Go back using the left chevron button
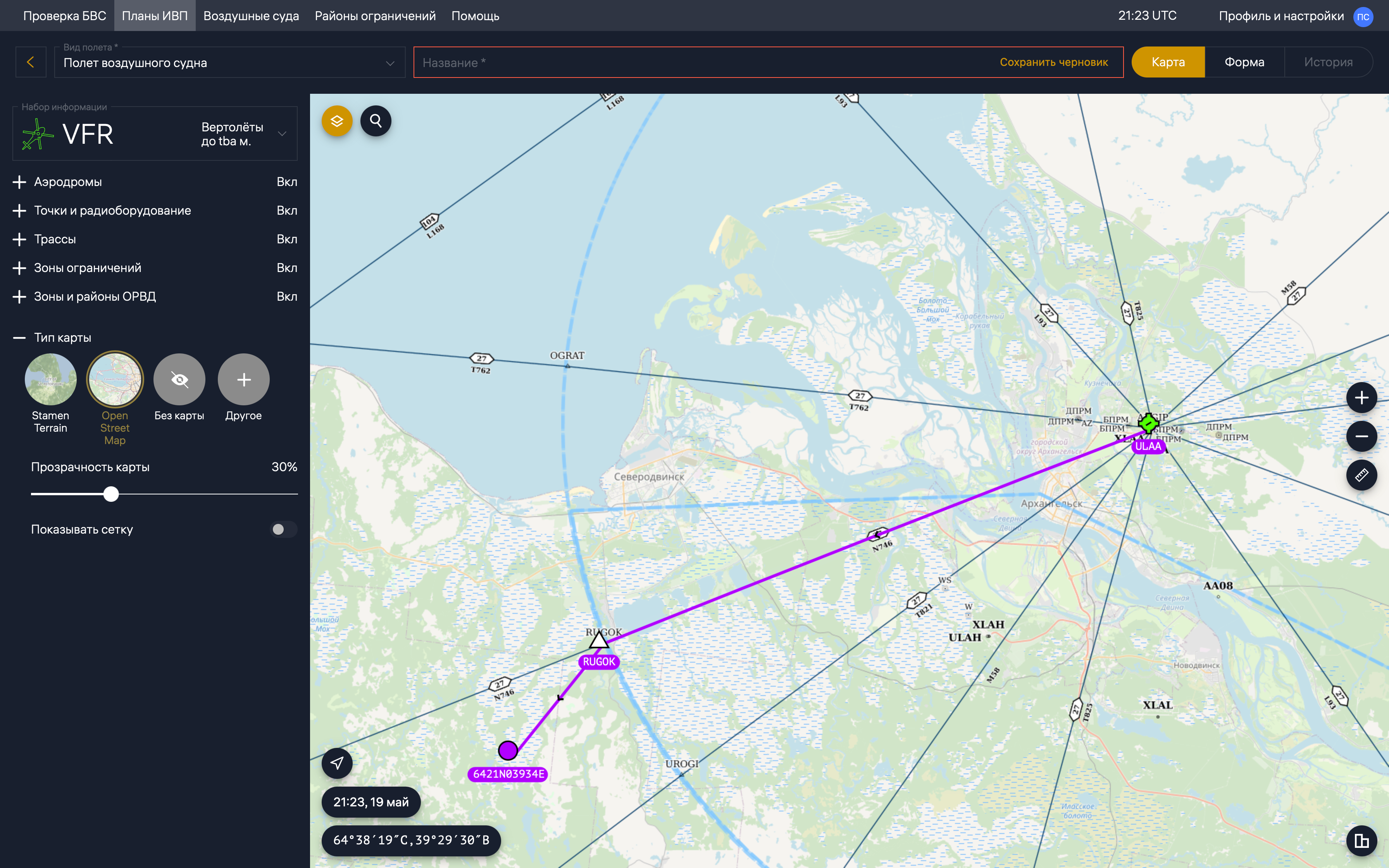1389x868 pixels. tap(30, 62)
